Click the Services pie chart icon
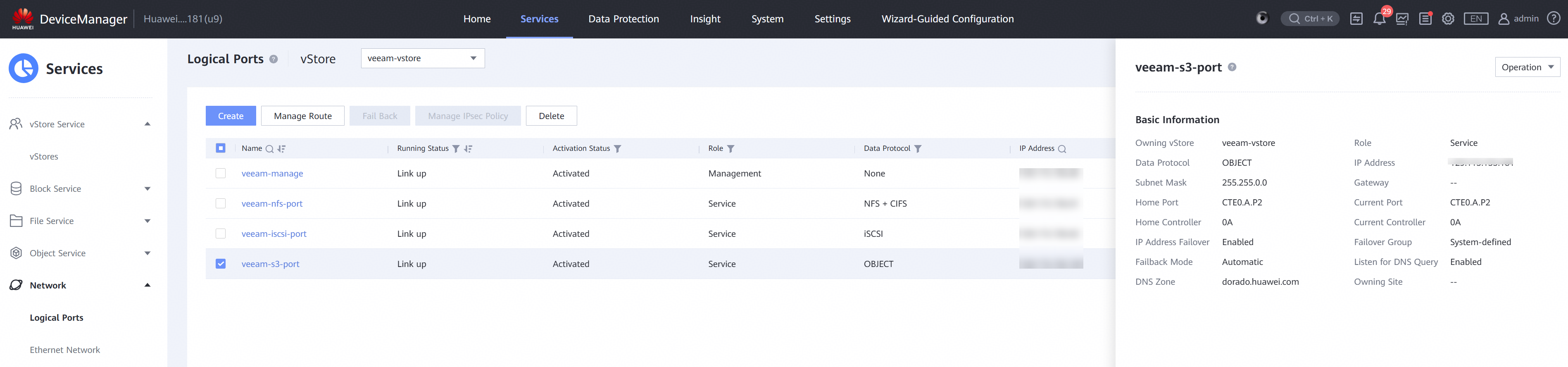The image size is (1568, 367). 24,68
